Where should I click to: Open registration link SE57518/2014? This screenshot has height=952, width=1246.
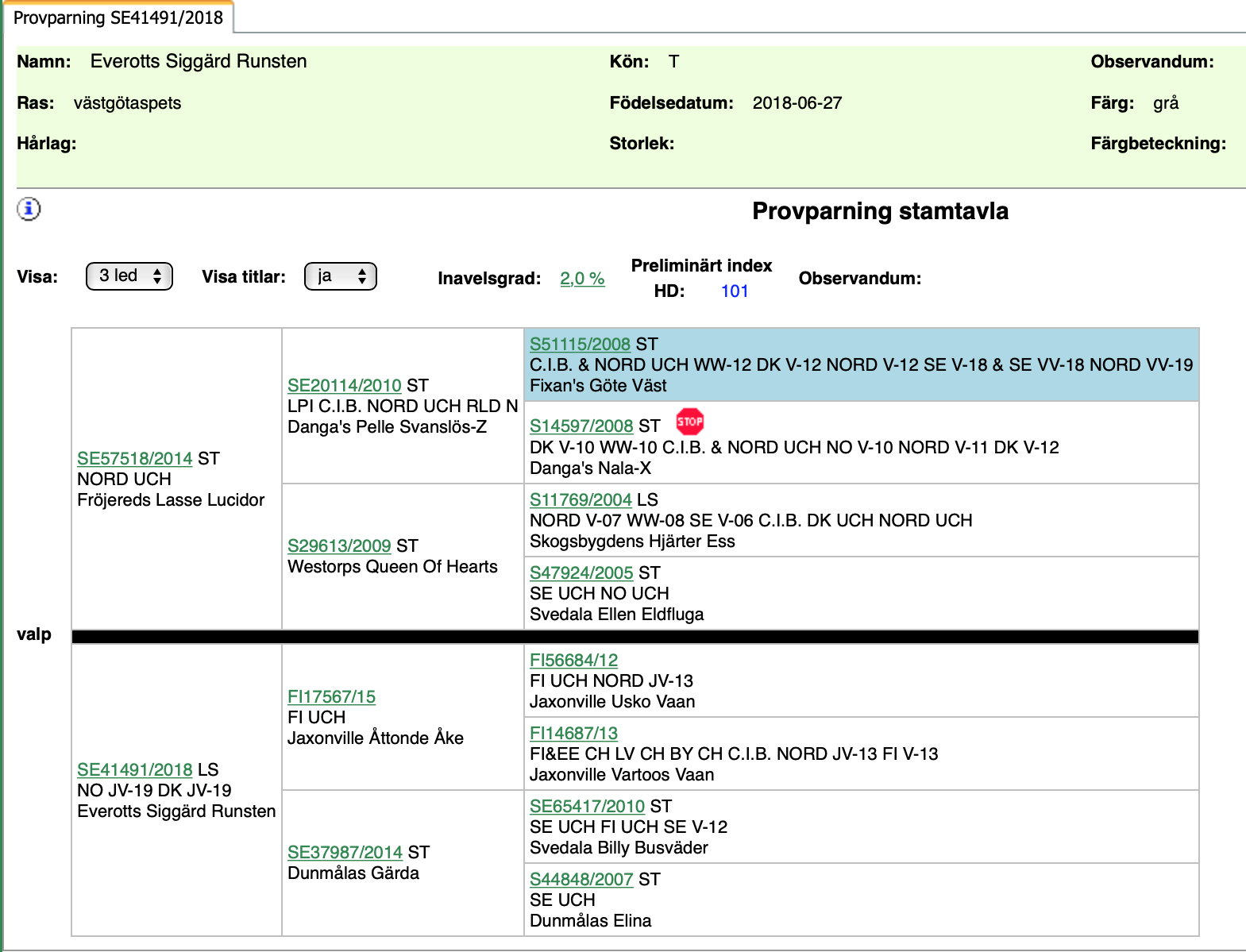(134, 459)
